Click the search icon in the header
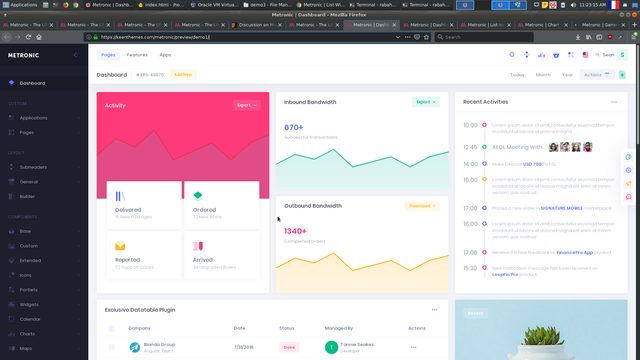This screenshot has height=360, width=640. point(511,55)
